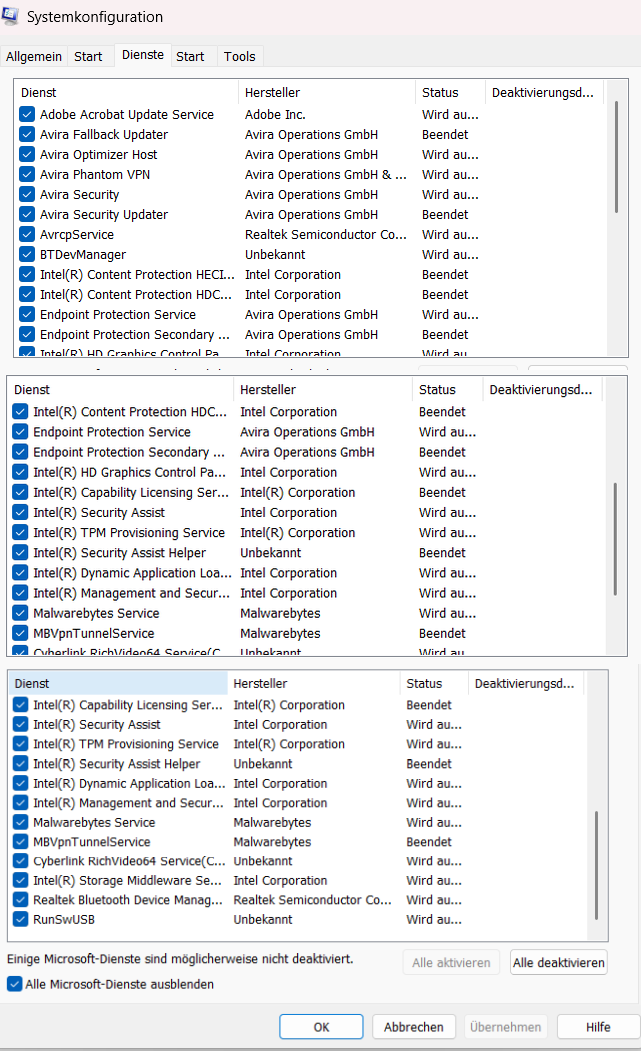Select the Avira Security Updater service name

[x=104, y=214]
